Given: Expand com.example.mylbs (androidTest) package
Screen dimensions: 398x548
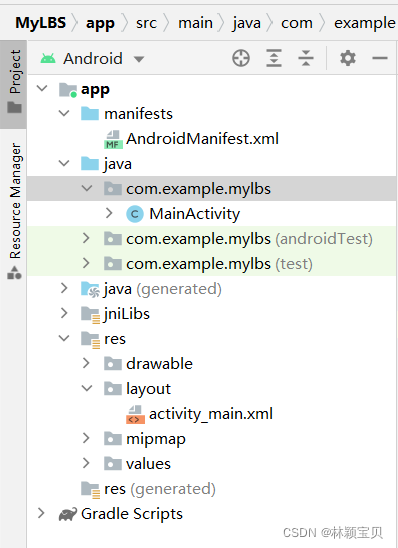Looking at the screenshot, I should [86, 238].
